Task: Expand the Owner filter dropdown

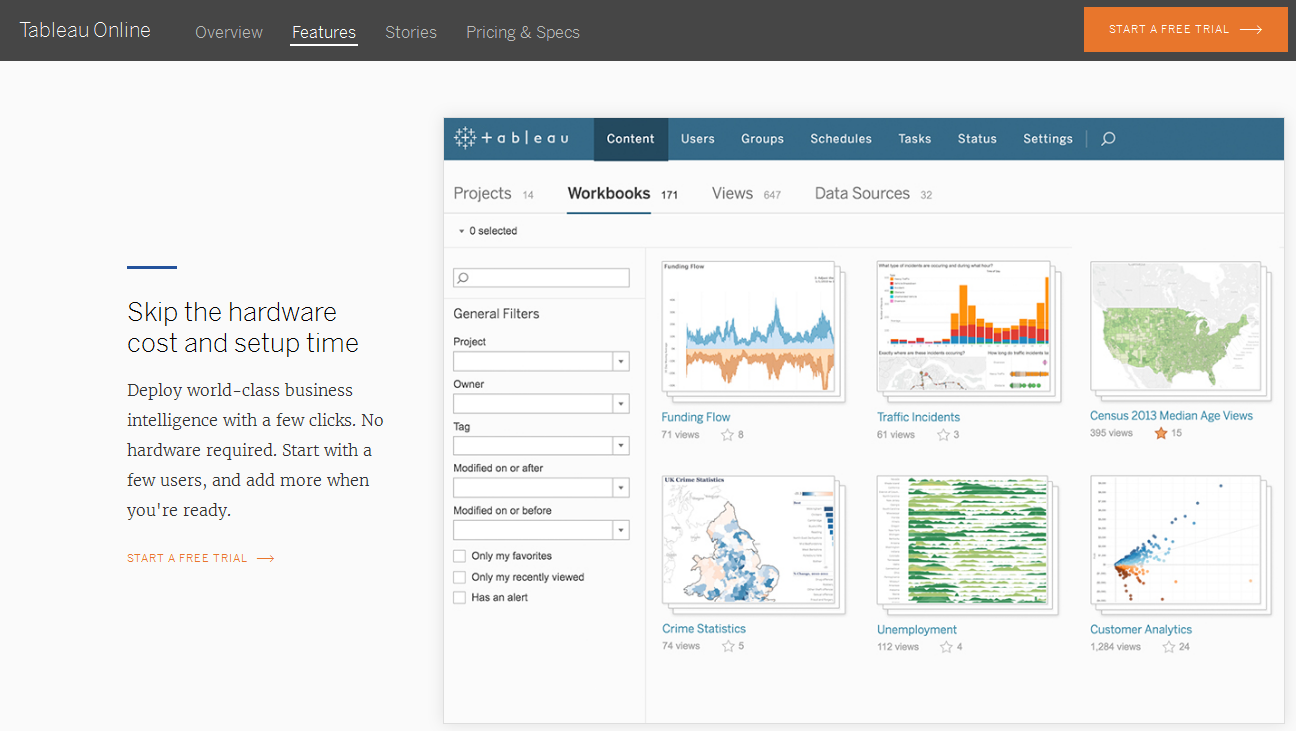Action: [x=620, y=403]
